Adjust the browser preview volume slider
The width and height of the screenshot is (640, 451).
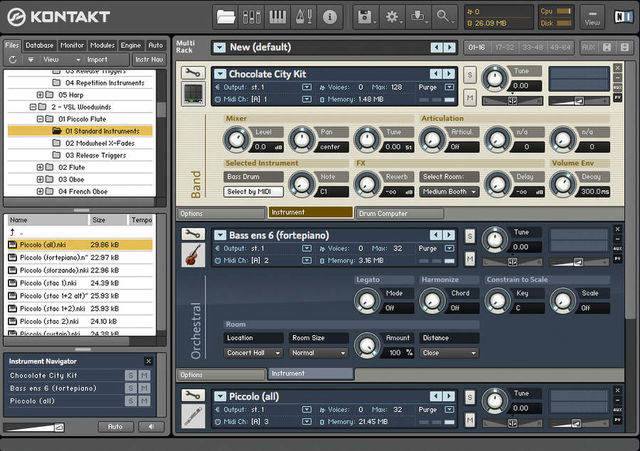point(34,427)
